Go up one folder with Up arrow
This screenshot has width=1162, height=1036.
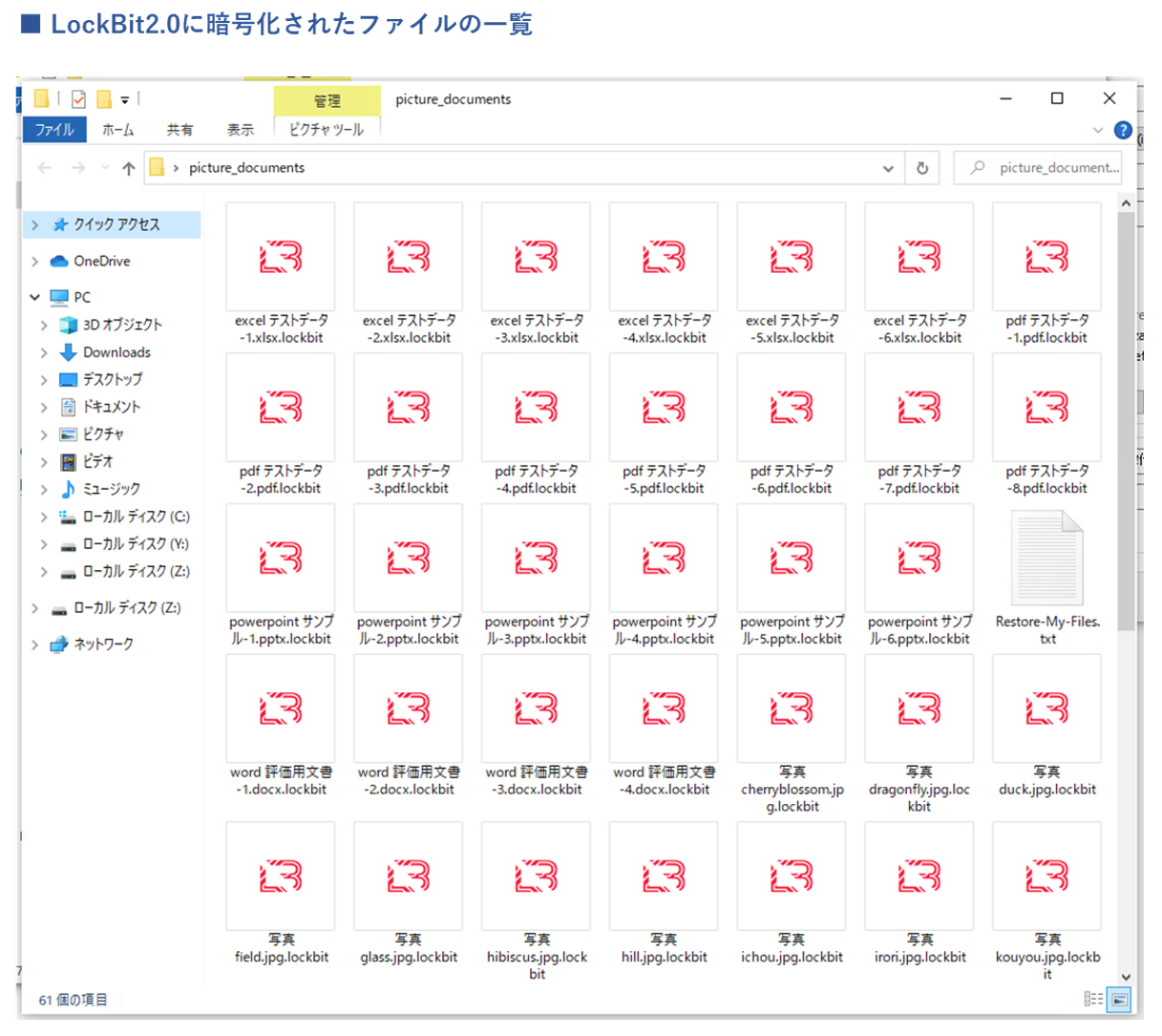[129, 168]
